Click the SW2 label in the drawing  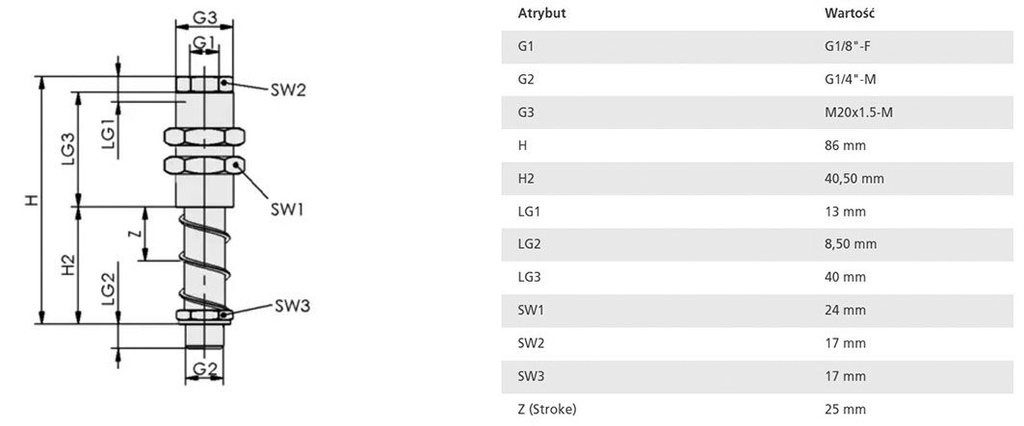tap(287, 89)
